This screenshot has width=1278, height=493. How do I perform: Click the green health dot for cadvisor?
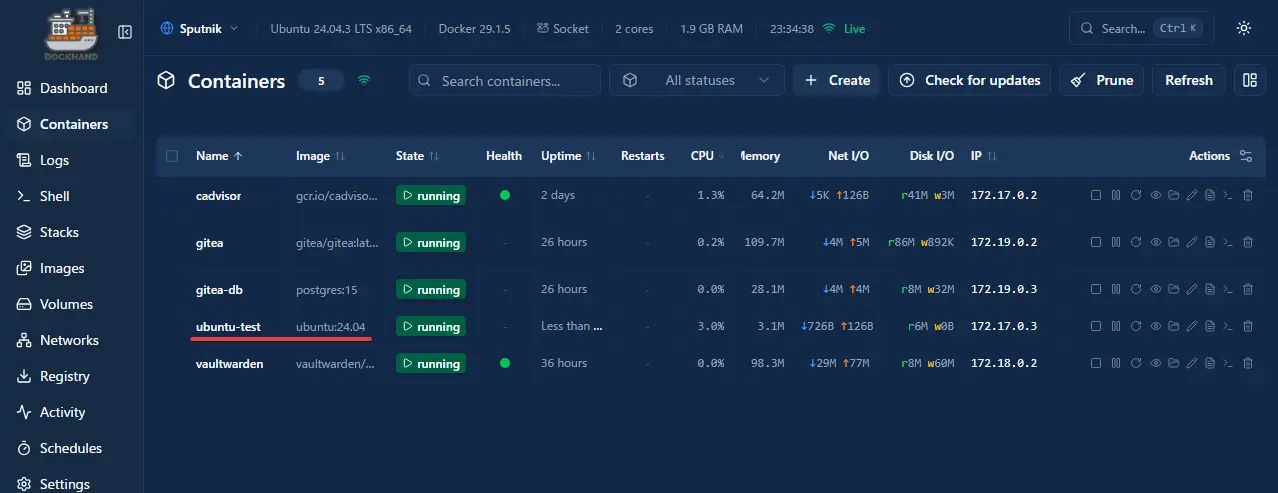[505, 195]
